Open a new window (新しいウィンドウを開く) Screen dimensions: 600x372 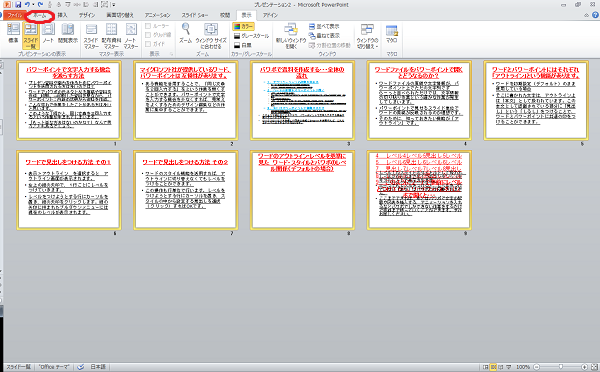tap(291, 36)
